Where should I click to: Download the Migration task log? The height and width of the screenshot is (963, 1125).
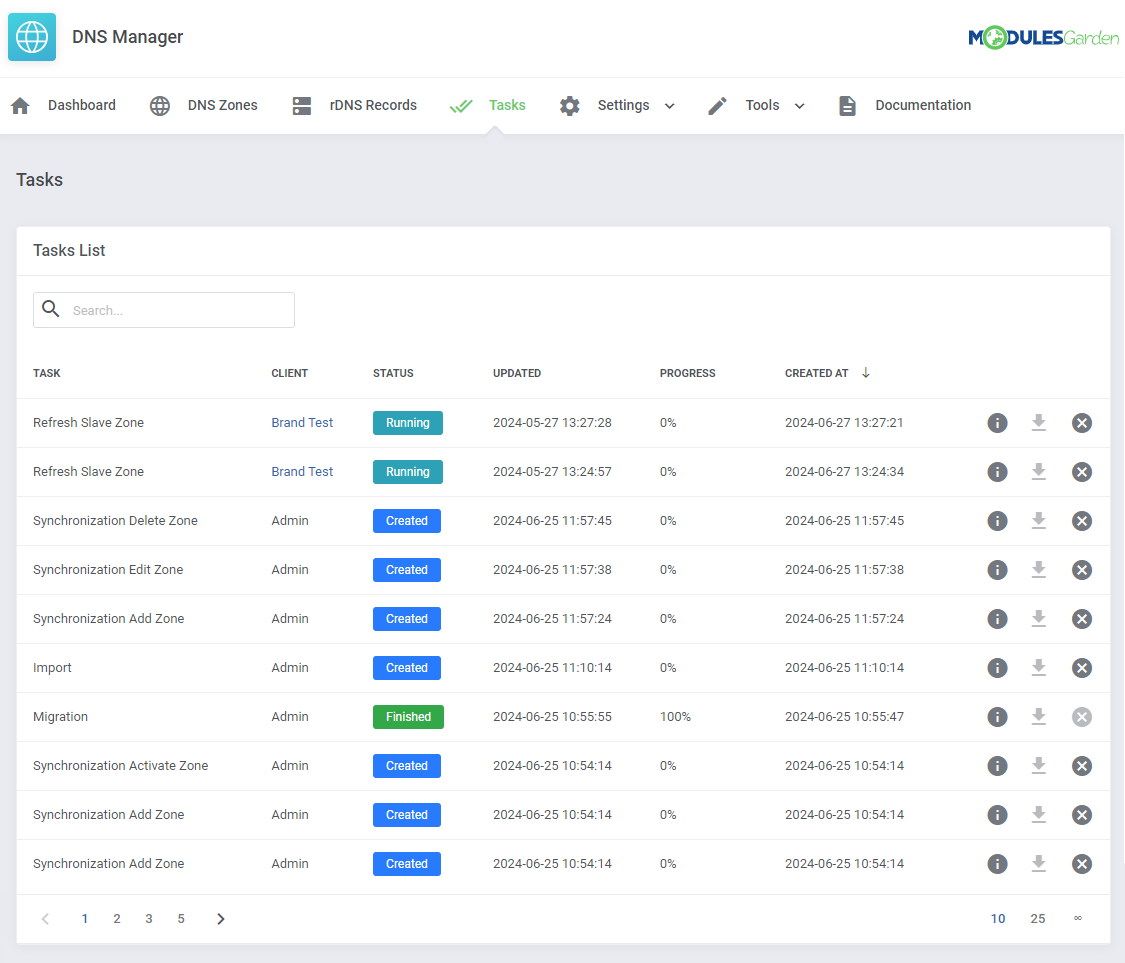tap(1038, 717)
